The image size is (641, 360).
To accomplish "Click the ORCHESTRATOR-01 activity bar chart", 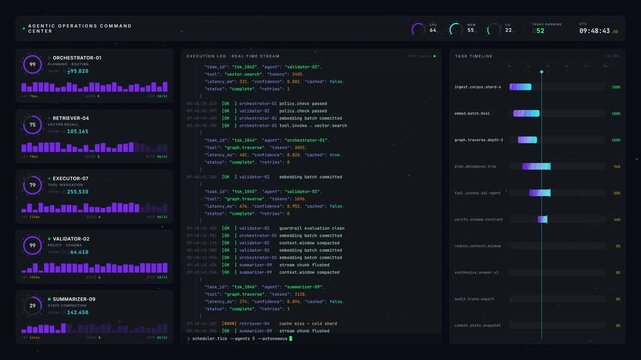I will (94, 87).
